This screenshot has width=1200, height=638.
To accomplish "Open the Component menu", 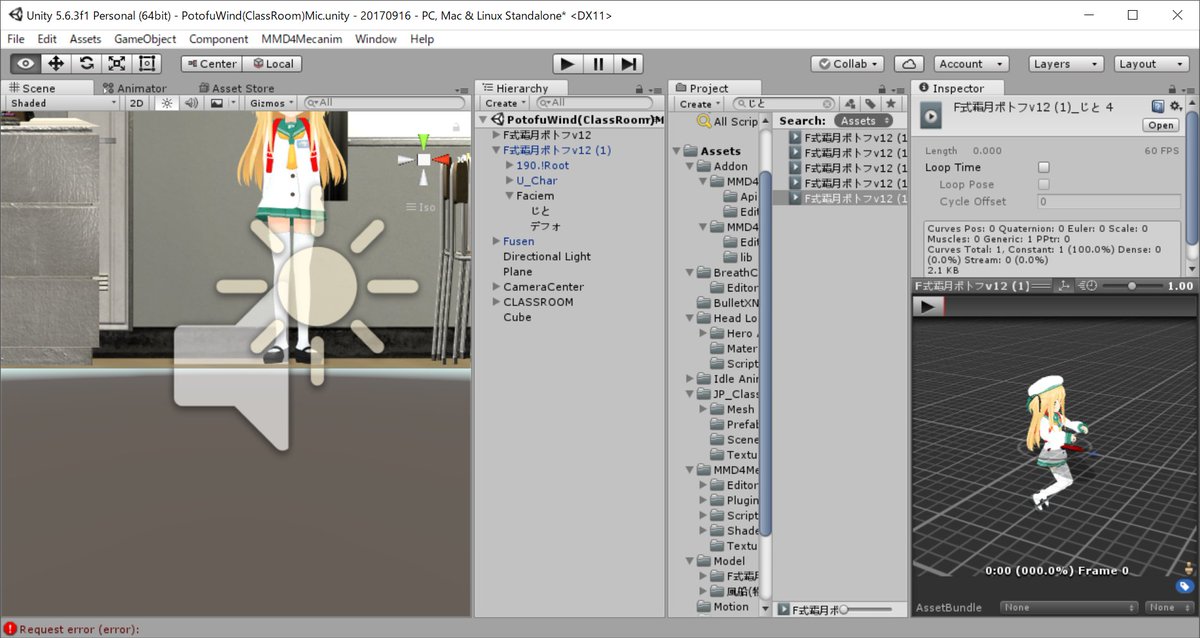I will tap(218, 39).
